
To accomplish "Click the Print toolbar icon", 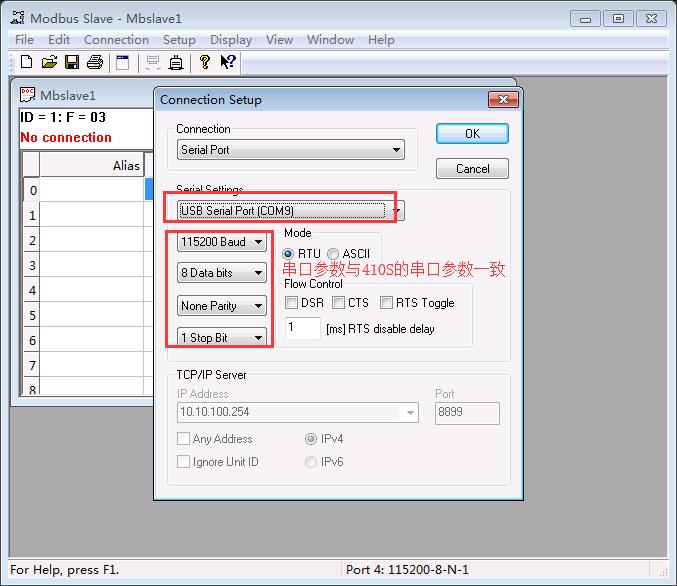I will click(95, 63).
